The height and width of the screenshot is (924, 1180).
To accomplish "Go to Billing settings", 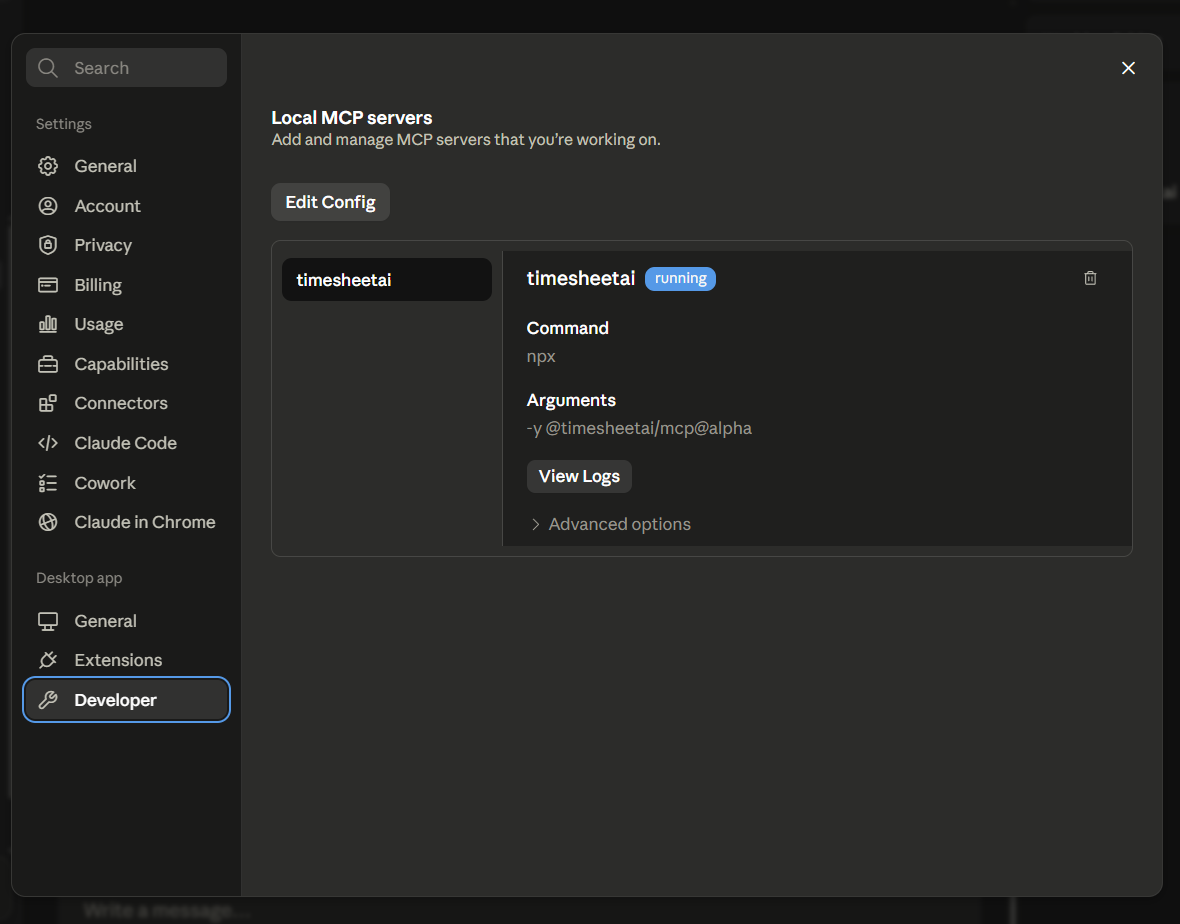I will 126,285.
